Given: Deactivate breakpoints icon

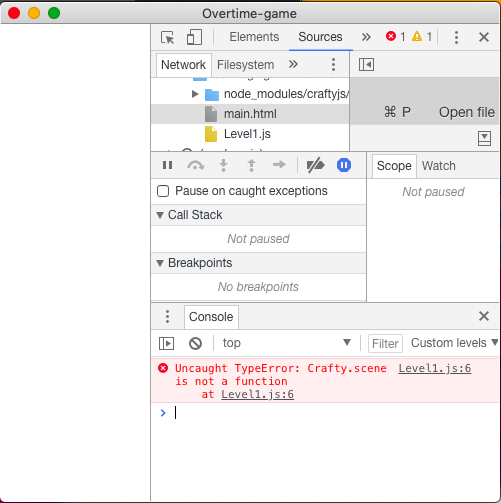Looking at the screenshot, I should (x=315, y=165).
